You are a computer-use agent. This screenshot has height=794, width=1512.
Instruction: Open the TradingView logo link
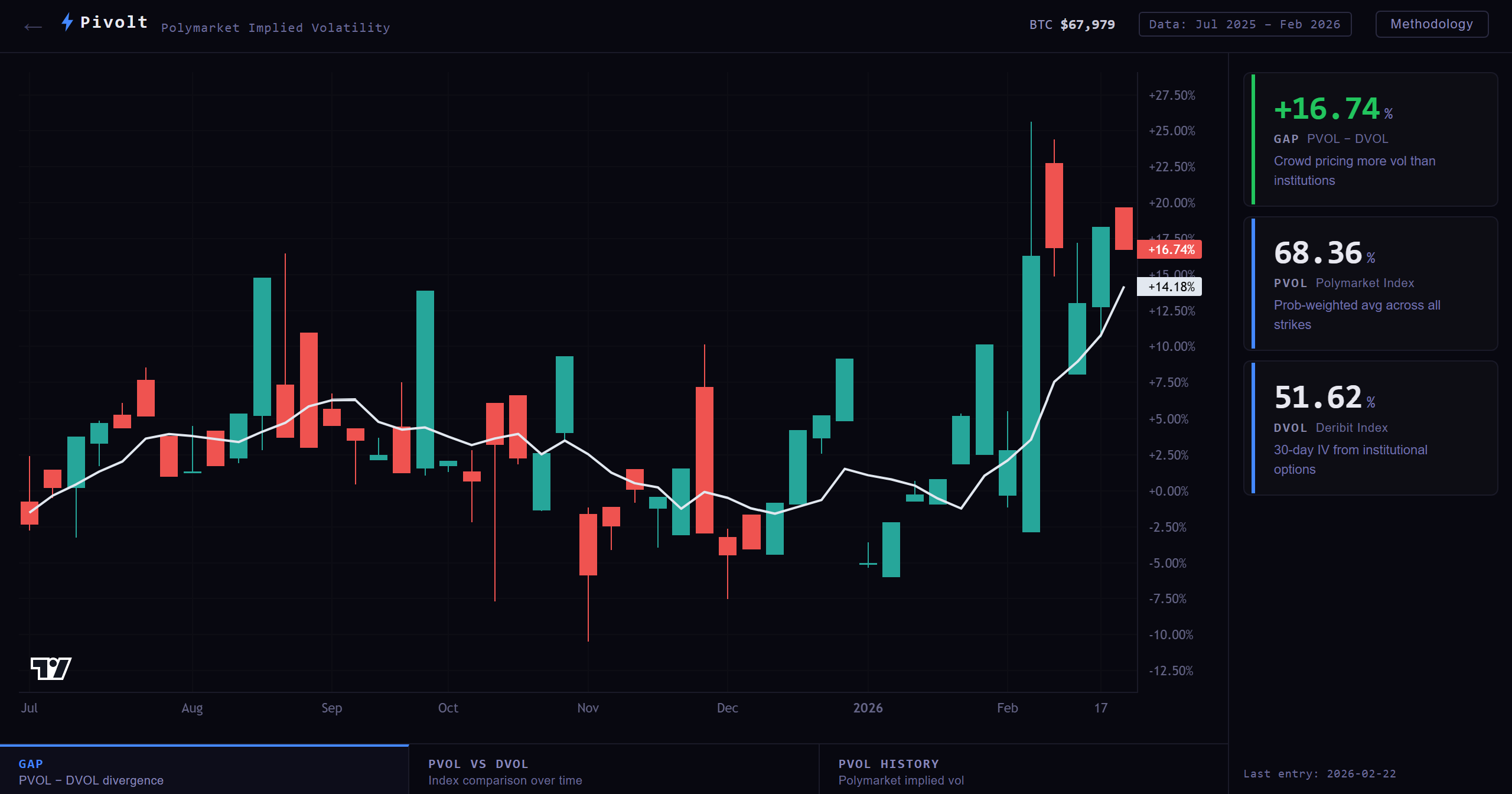coord(51,668)
